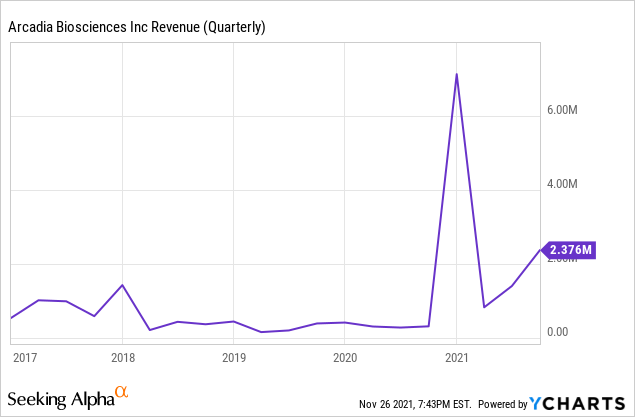
Task: Click the chart title 'Arcadia Biosciences Inc Revenue (Quarterly)'
Action: 137,27
